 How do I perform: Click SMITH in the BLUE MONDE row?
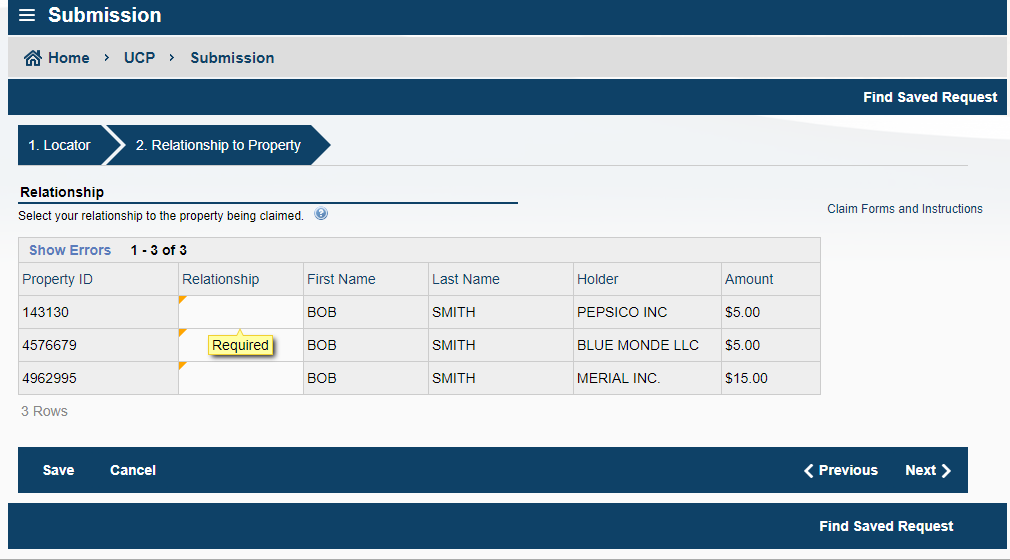click(500, 345)
